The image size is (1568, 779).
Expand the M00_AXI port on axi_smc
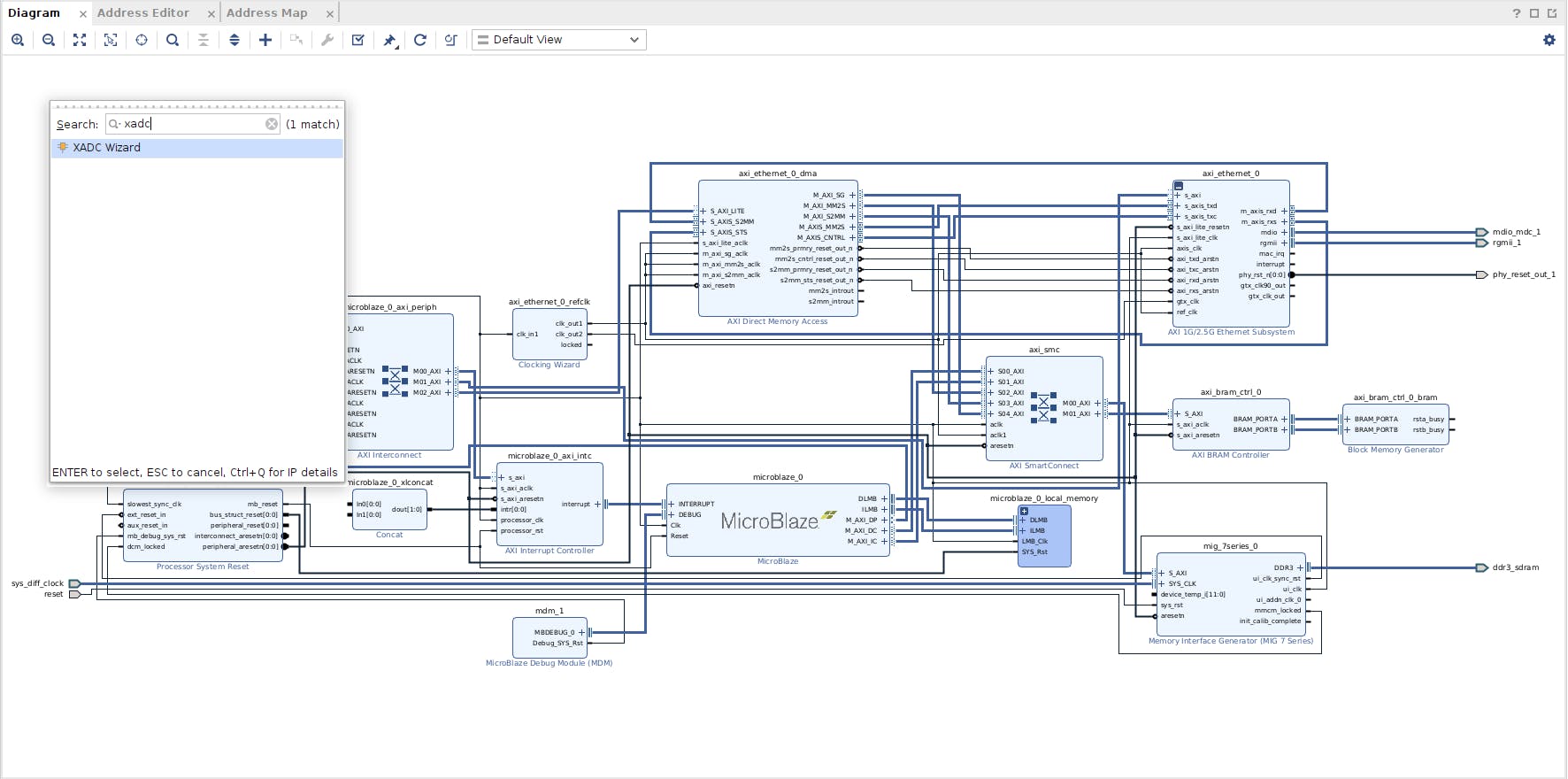tap(1097, 403)
